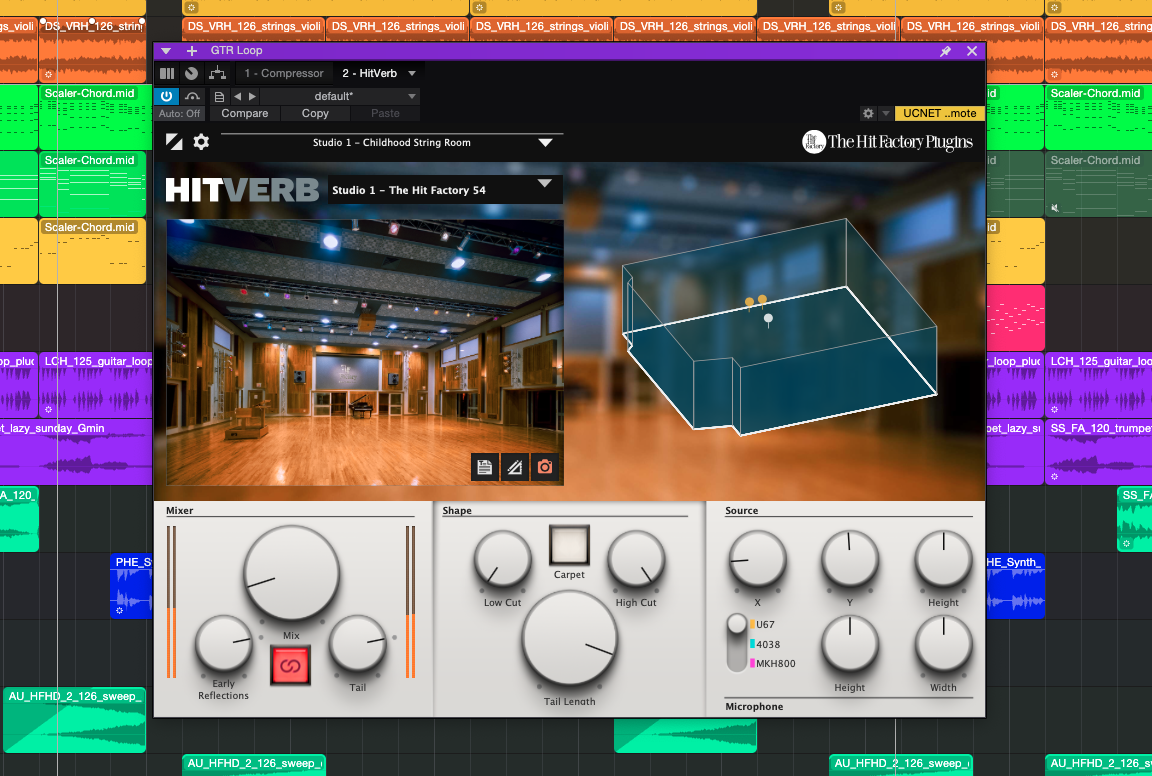Open the routing view icon
This screenshot has width=1152, height=776.
[x=217, y=73]
